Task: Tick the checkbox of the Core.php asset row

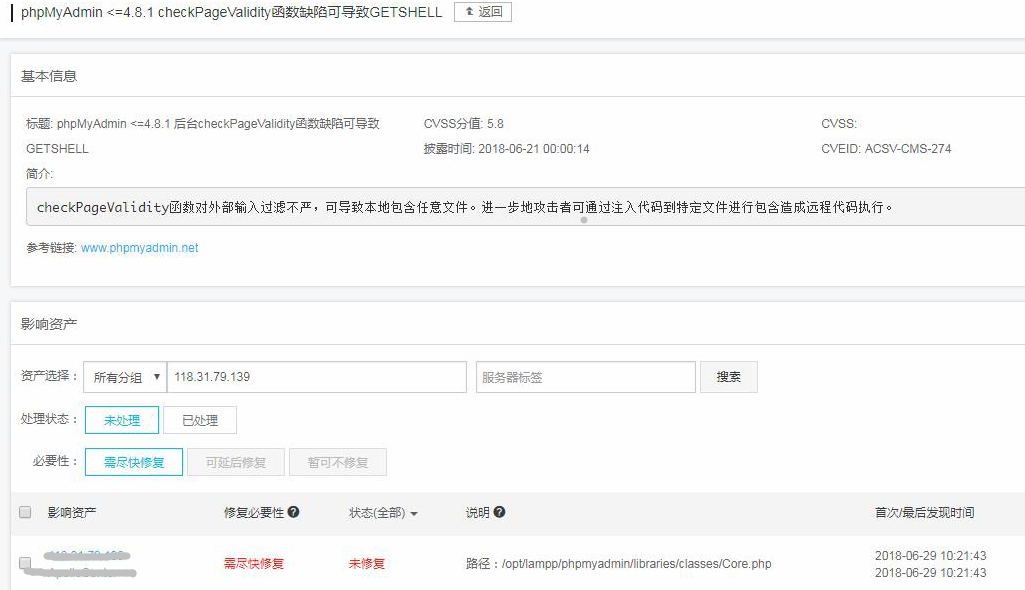Action: pyautogui.click(x=25, y=563)
